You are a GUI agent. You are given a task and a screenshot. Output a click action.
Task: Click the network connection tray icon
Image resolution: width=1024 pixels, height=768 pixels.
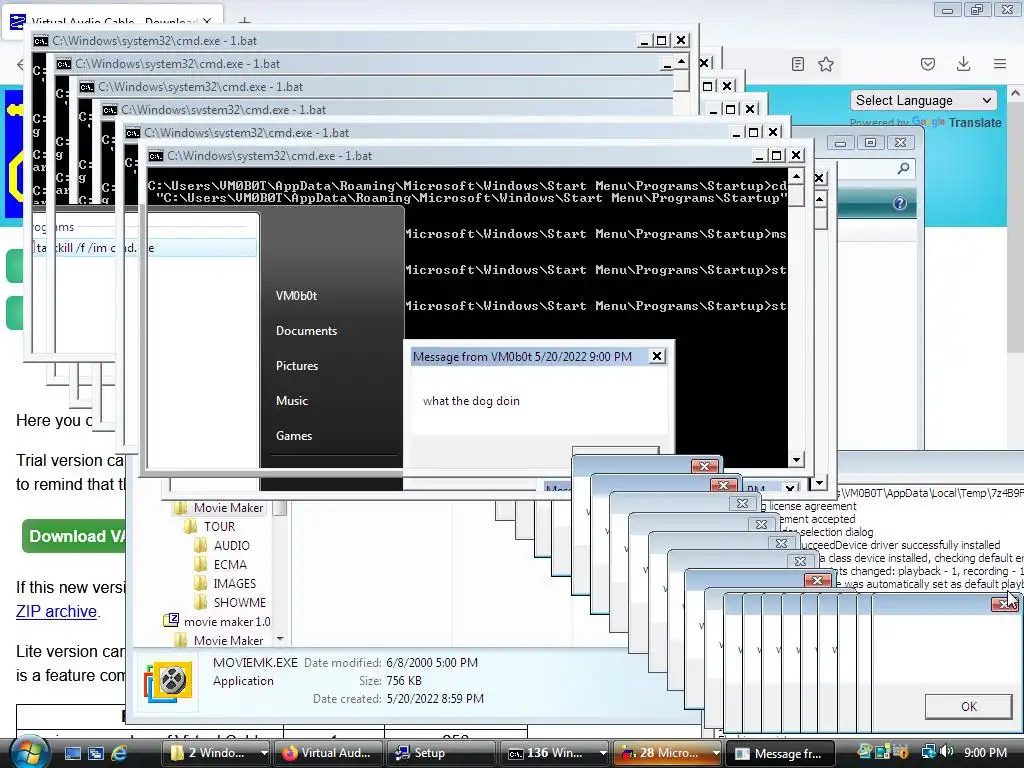click(x=928, y=752)
